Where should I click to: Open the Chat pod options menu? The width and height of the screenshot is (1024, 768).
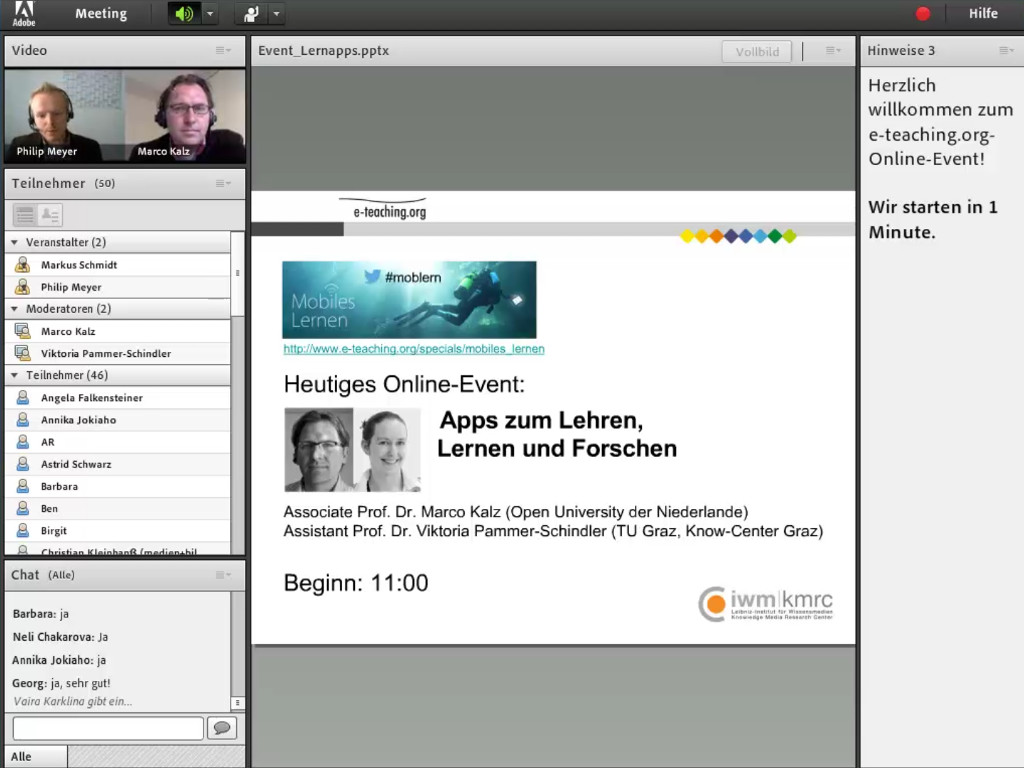coord(223,575)
